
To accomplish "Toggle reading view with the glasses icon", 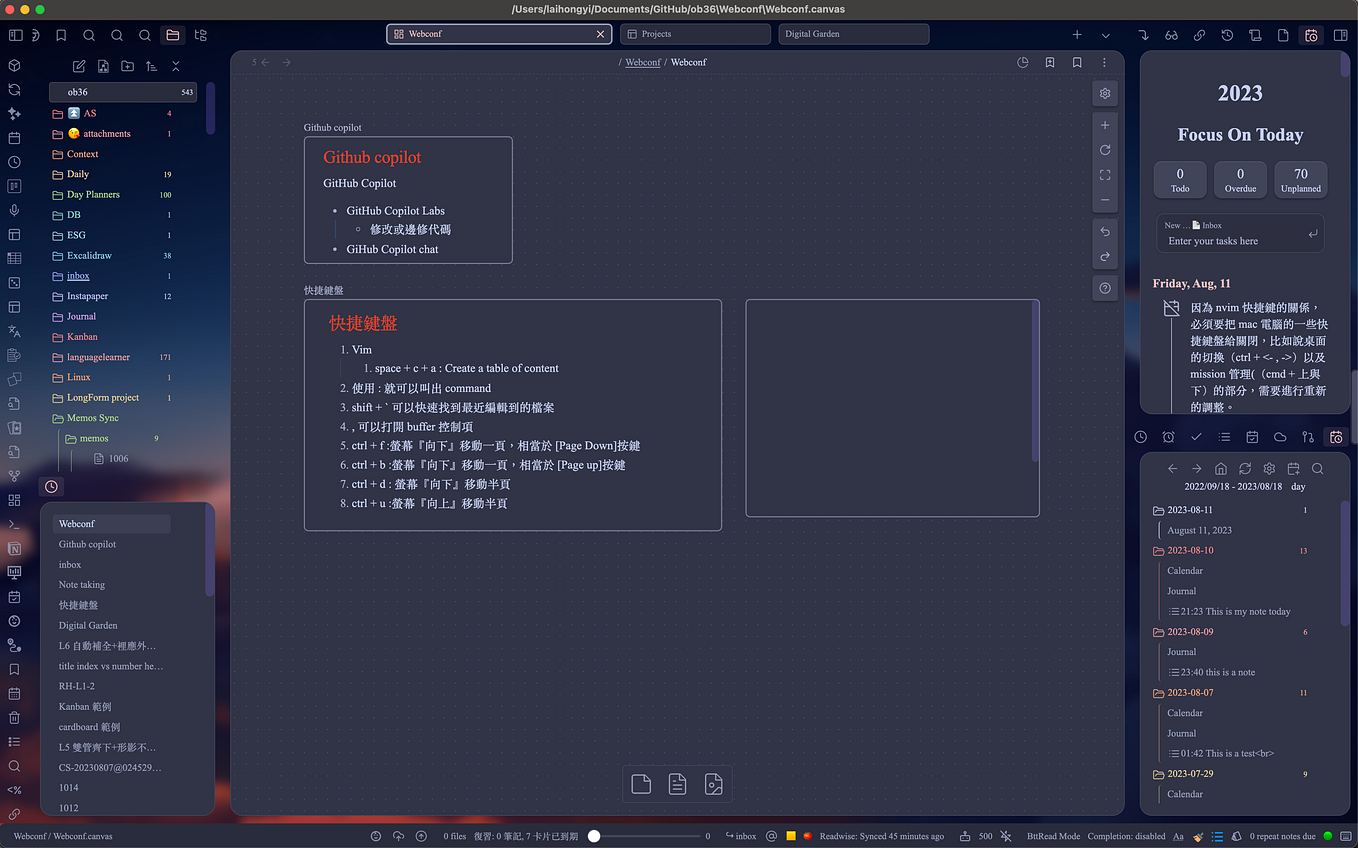I will pyautogui.click(x=1171, y=35).
